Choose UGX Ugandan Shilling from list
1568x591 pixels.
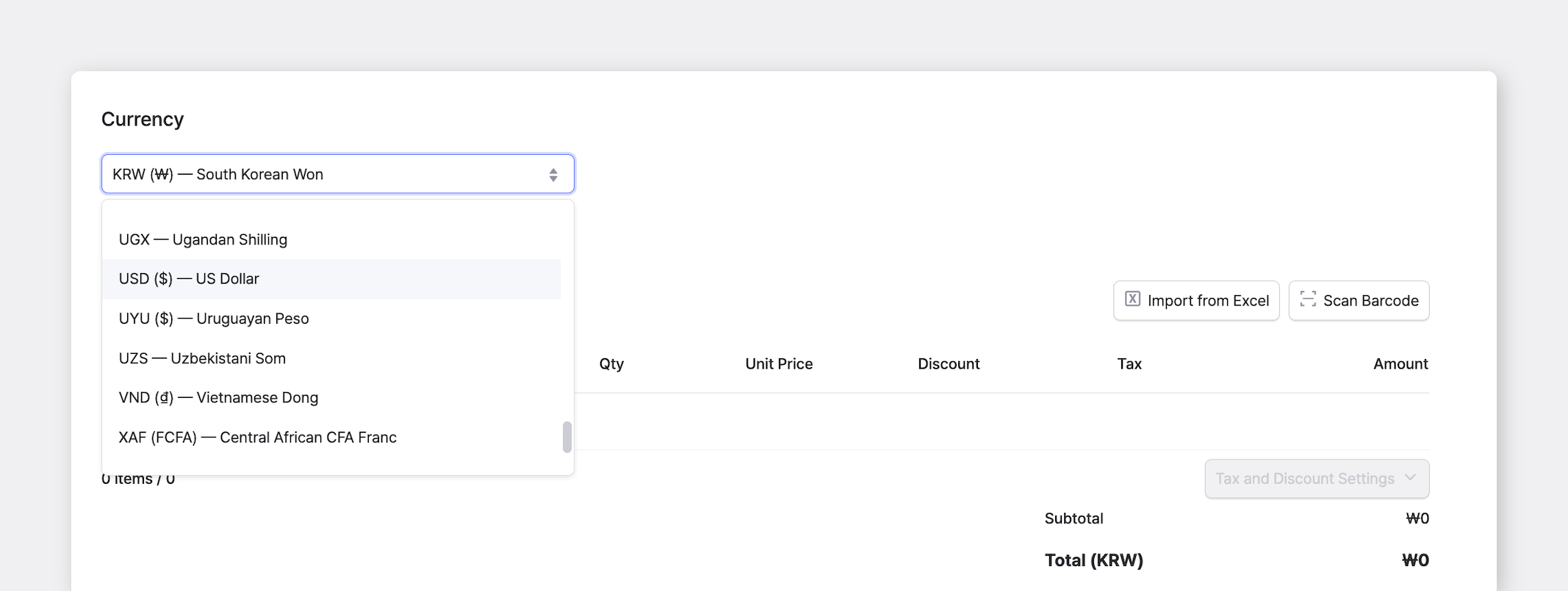click(331, 239)
